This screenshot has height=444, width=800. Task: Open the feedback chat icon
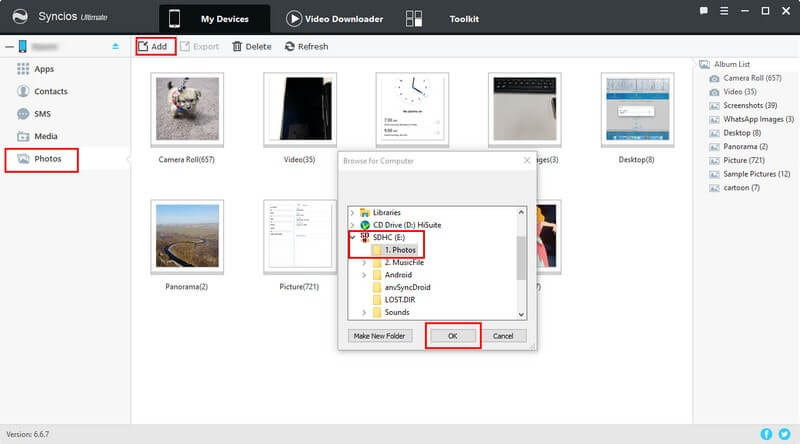[x=704, y=11]
